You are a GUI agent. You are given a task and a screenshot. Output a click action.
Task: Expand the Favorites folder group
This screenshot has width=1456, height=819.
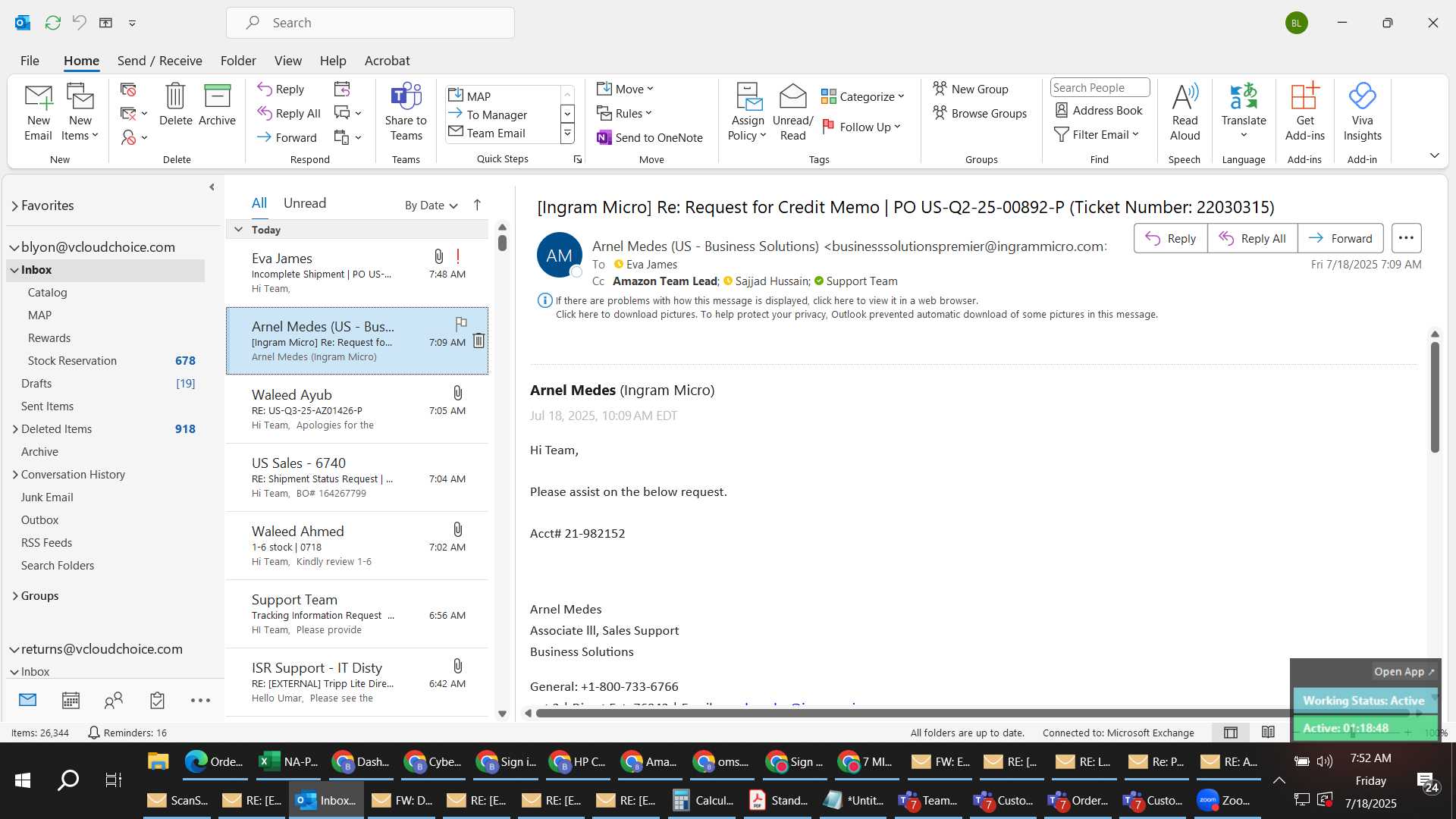[14, 206]
